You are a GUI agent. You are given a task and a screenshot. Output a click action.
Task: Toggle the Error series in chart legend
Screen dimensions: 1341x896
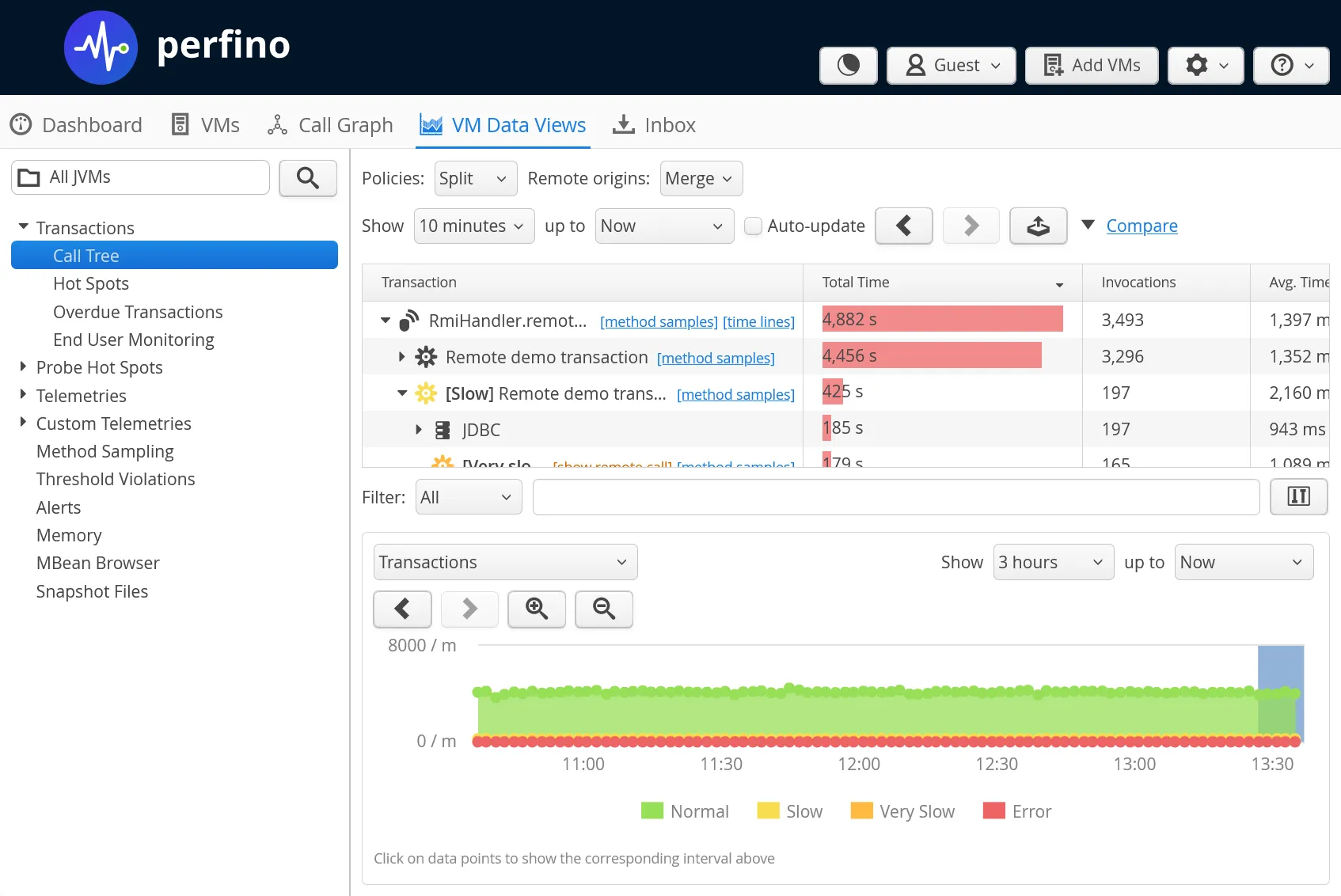1016,811
